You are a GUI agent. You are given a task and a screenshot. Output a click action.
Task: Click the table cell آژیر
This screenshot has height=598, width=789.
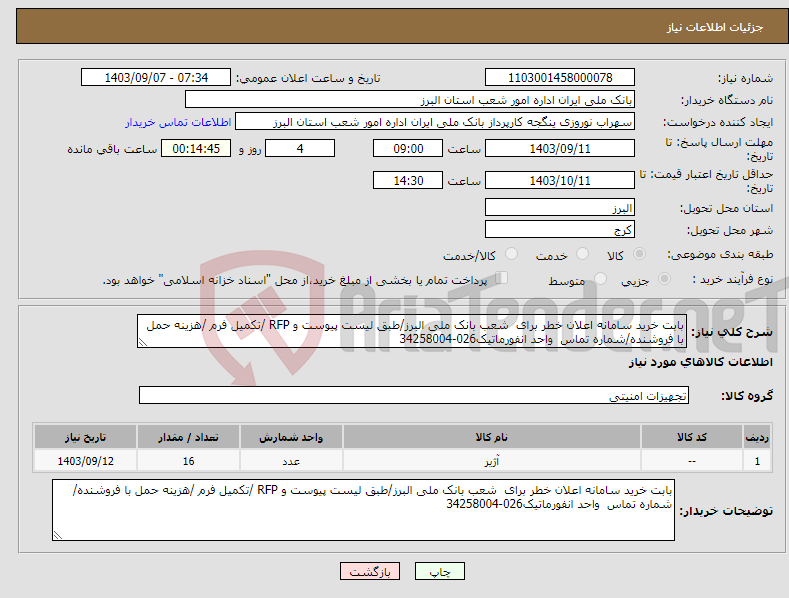(492, 461)
